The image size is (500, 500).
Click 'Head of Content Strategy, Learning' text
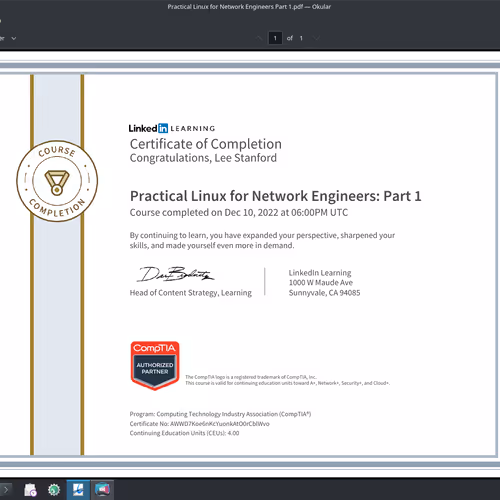point(191,293)
